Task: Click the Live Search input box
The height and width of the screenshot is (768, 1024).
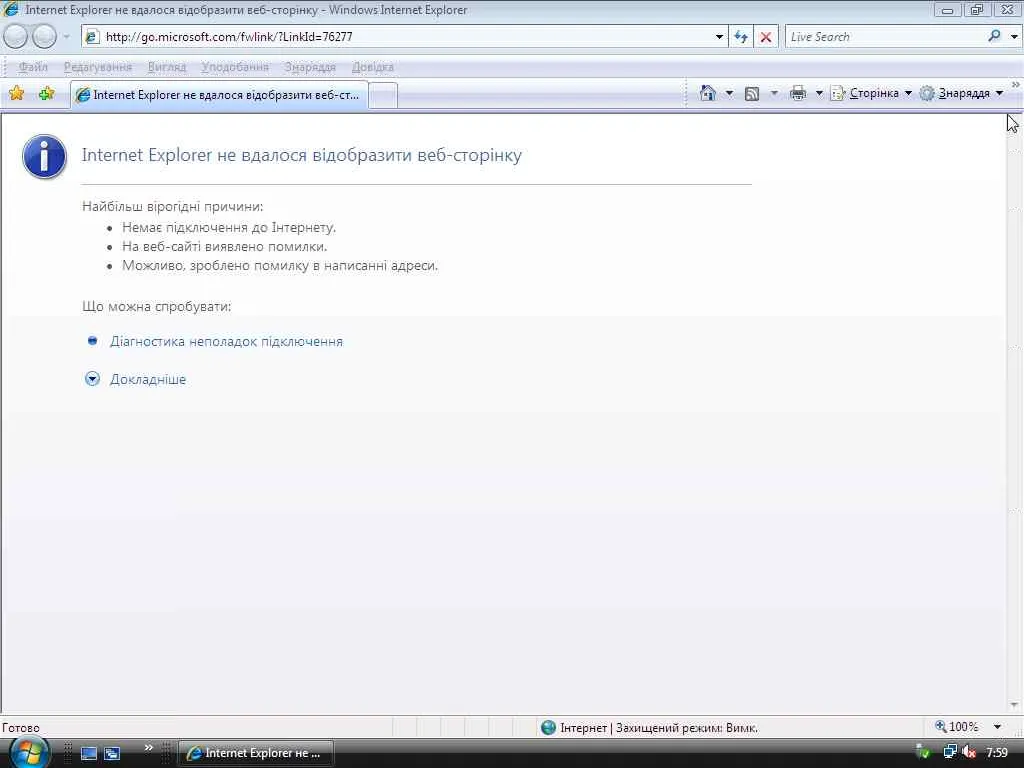Action: [885, 37]
